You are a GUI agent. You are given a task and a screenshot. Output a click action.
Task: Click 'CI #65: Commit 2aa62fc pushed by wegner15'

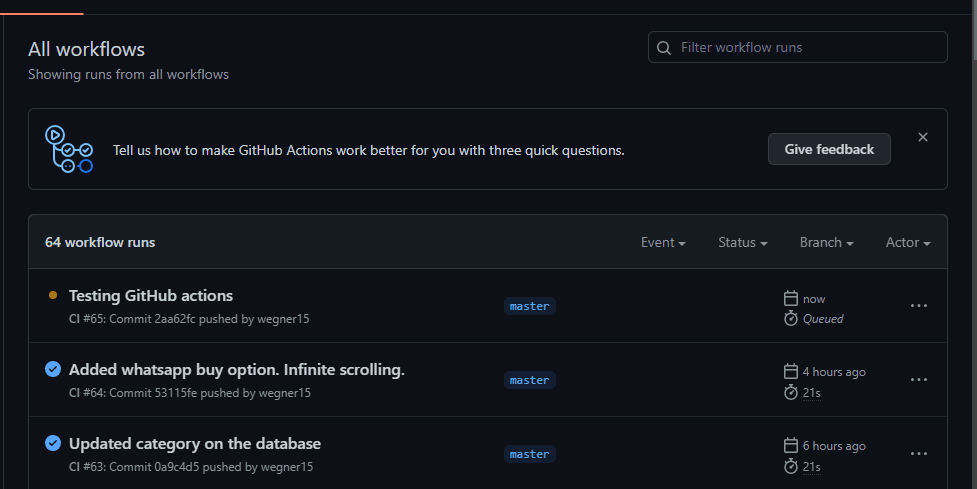click(x=189, y=319)
